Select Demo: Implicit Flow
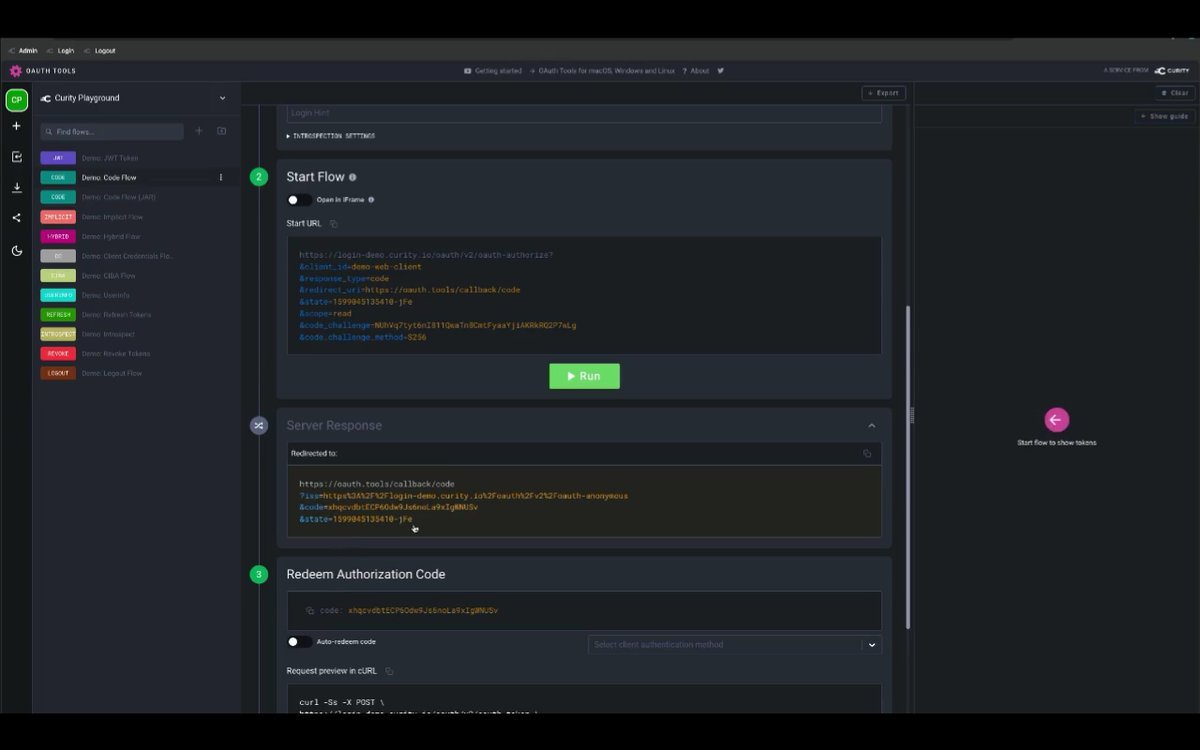This screenshot has width=1200, height=750. [x=112, y=217]
